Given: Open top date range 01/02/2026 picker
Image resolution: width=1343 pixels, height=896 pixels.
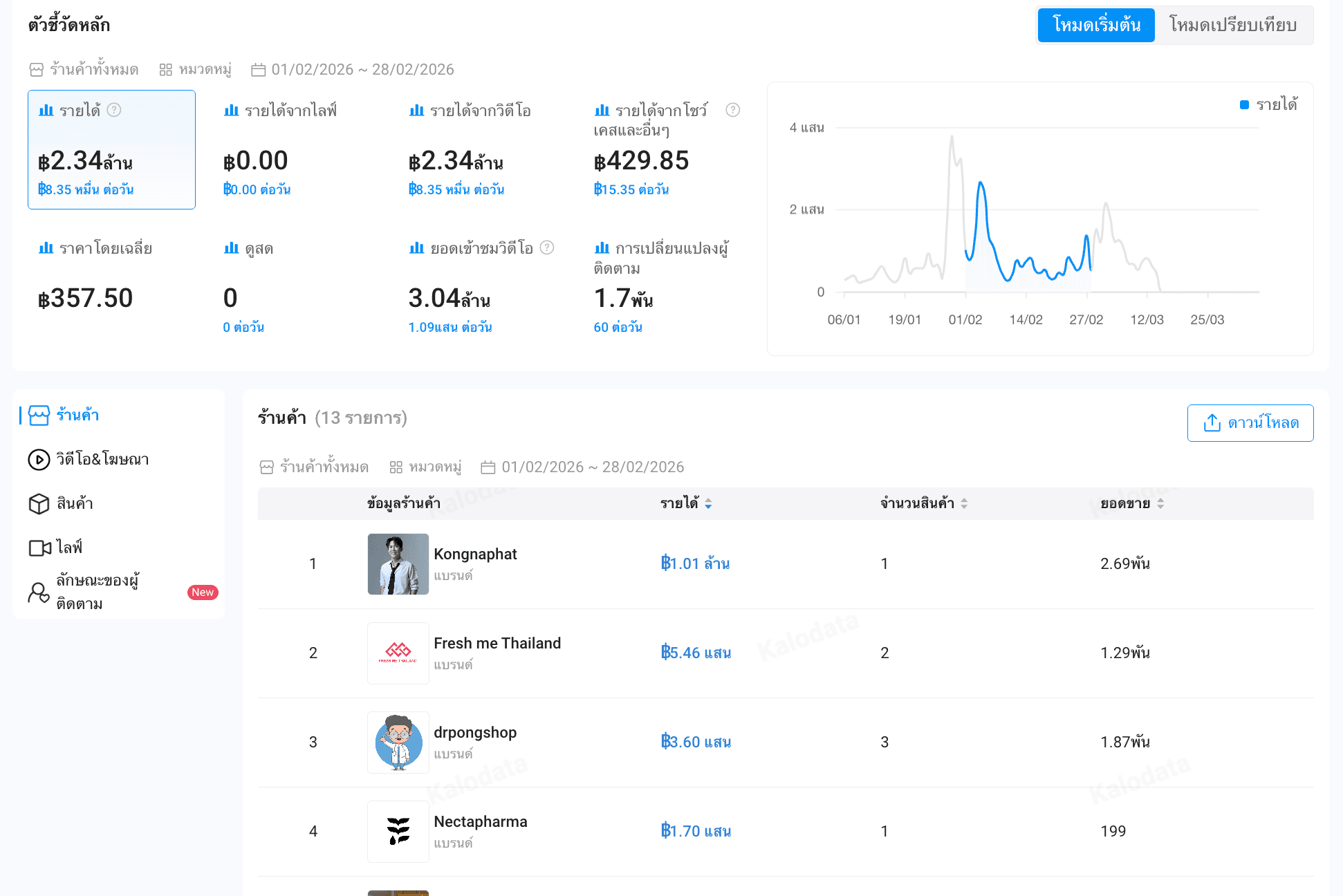Looking at the screenshot, I should click(353, 70).
